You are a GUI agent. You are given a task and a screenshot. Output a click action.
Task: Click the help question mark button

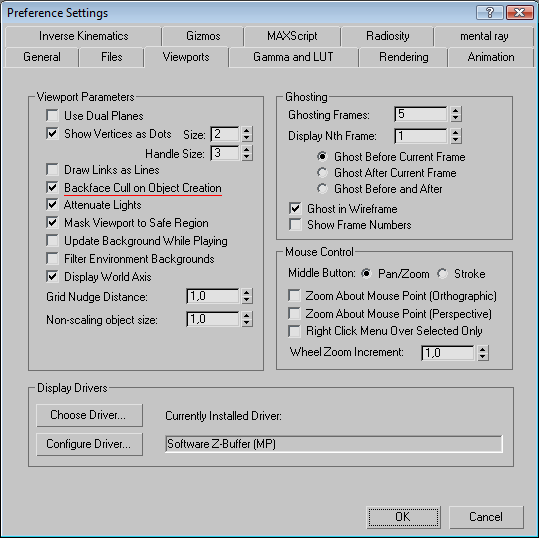click(490, 13)
